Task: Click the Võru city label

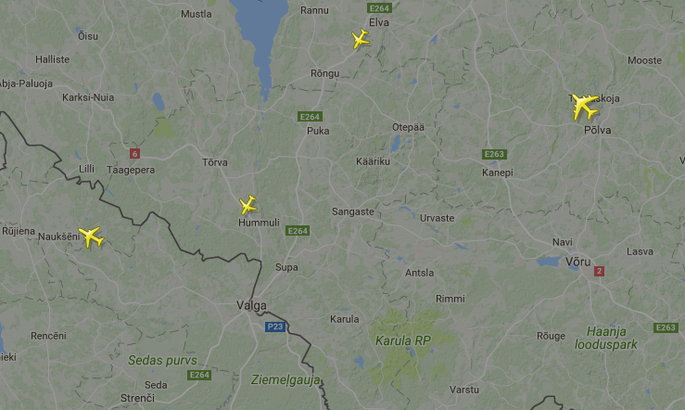Action: [x=578, y=262]
